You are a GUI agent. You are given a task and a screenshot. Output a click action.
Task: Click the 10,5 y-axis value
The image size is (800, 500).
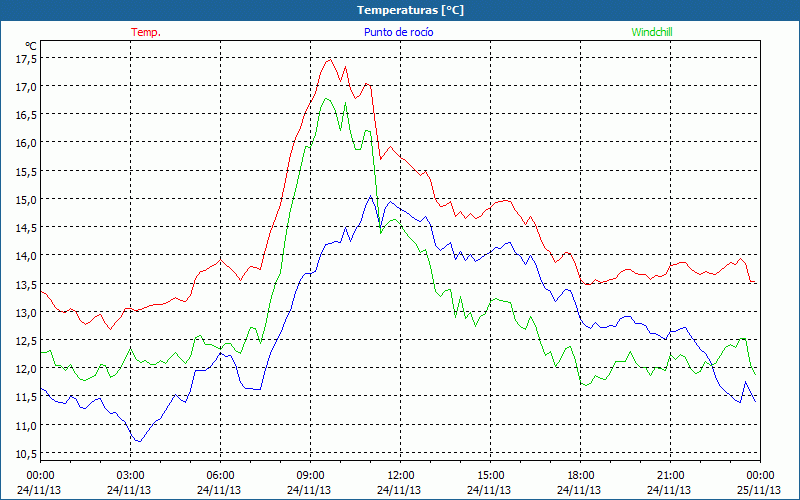(x=27, y=454)
